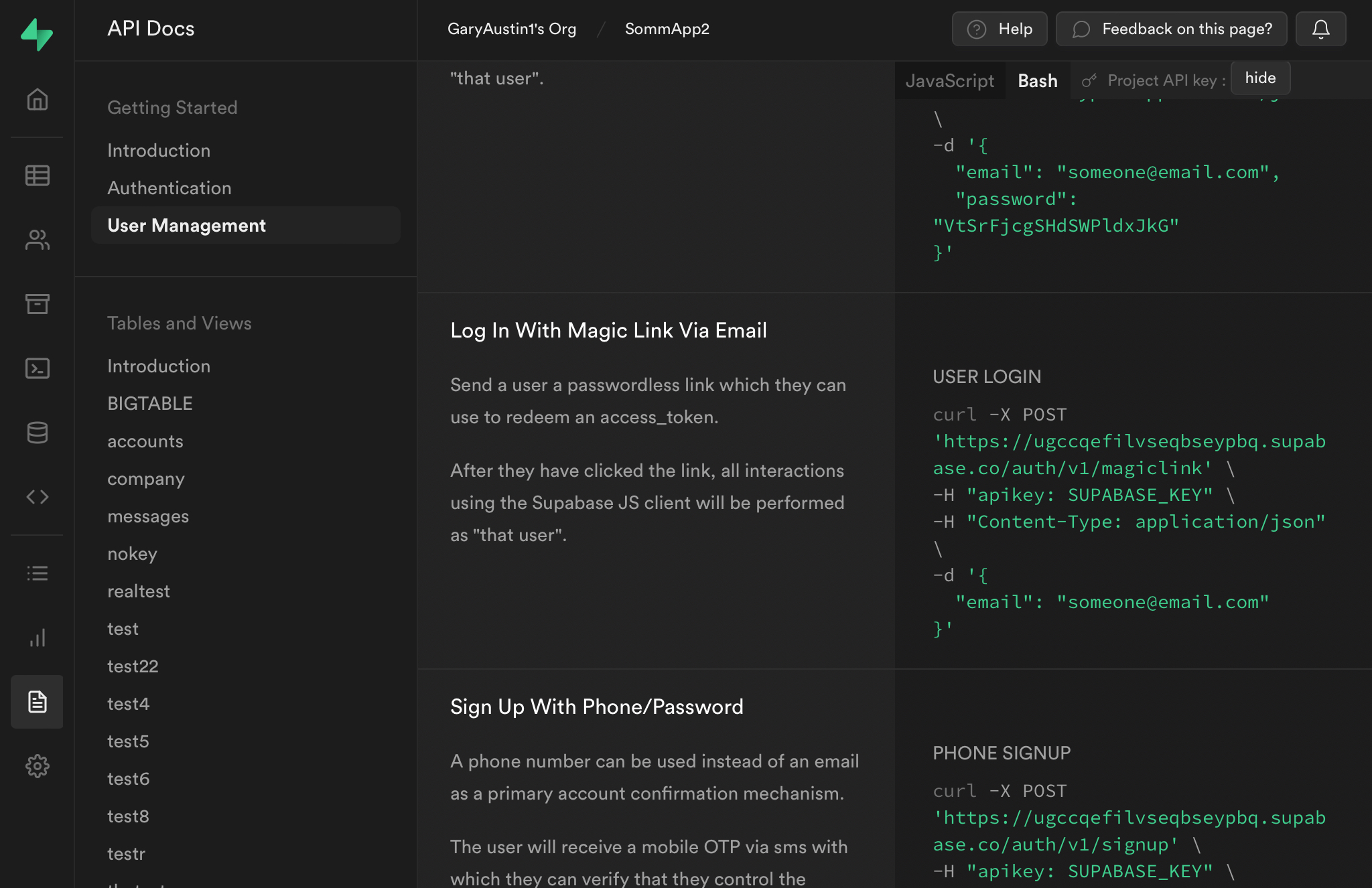Open the Reports bar chart icon
This screenshot has width=1372, height=888.
tap(37, 638)
